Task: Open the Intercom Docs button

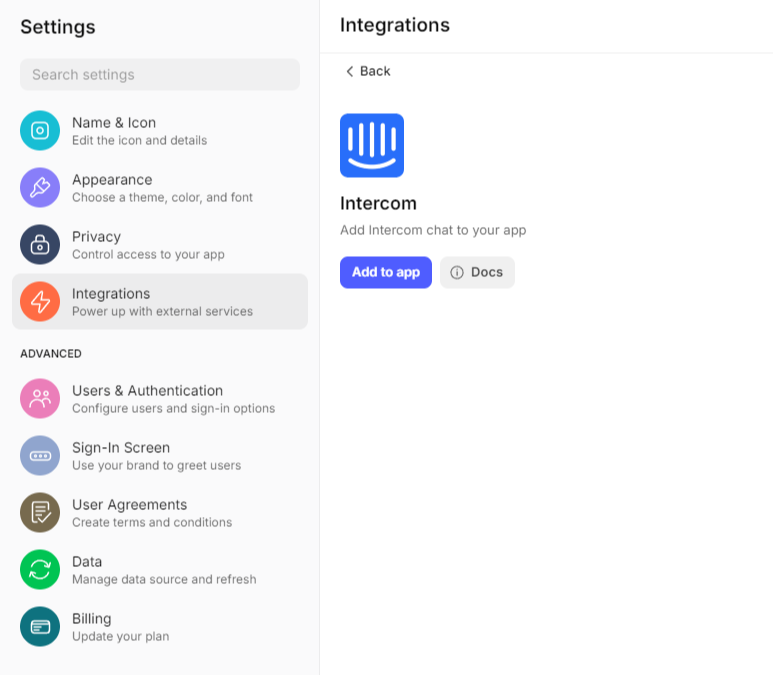Action: pos(477,272)
